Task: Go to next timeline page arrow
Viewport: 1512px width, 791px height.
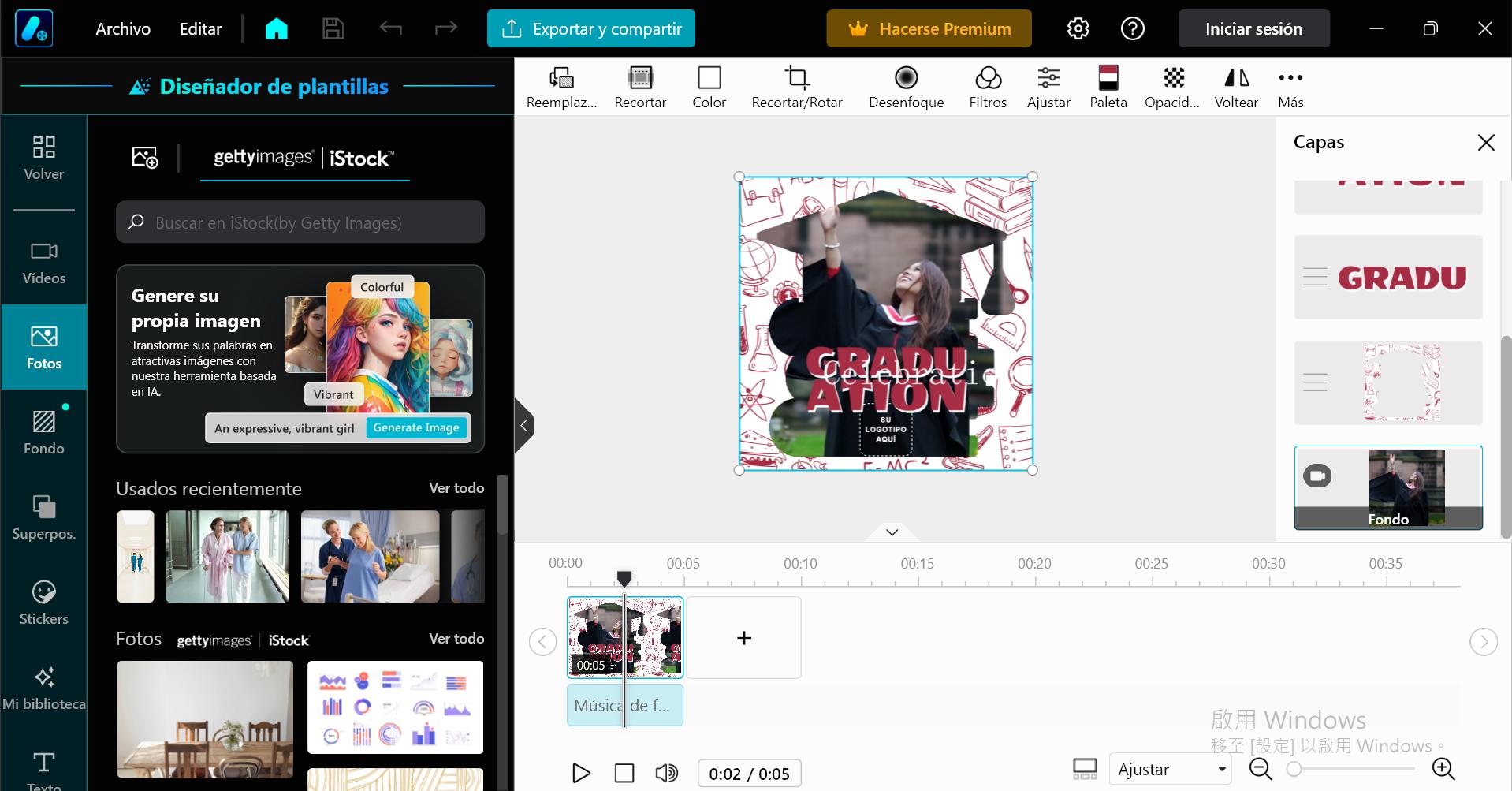Action: [1484, 641]
